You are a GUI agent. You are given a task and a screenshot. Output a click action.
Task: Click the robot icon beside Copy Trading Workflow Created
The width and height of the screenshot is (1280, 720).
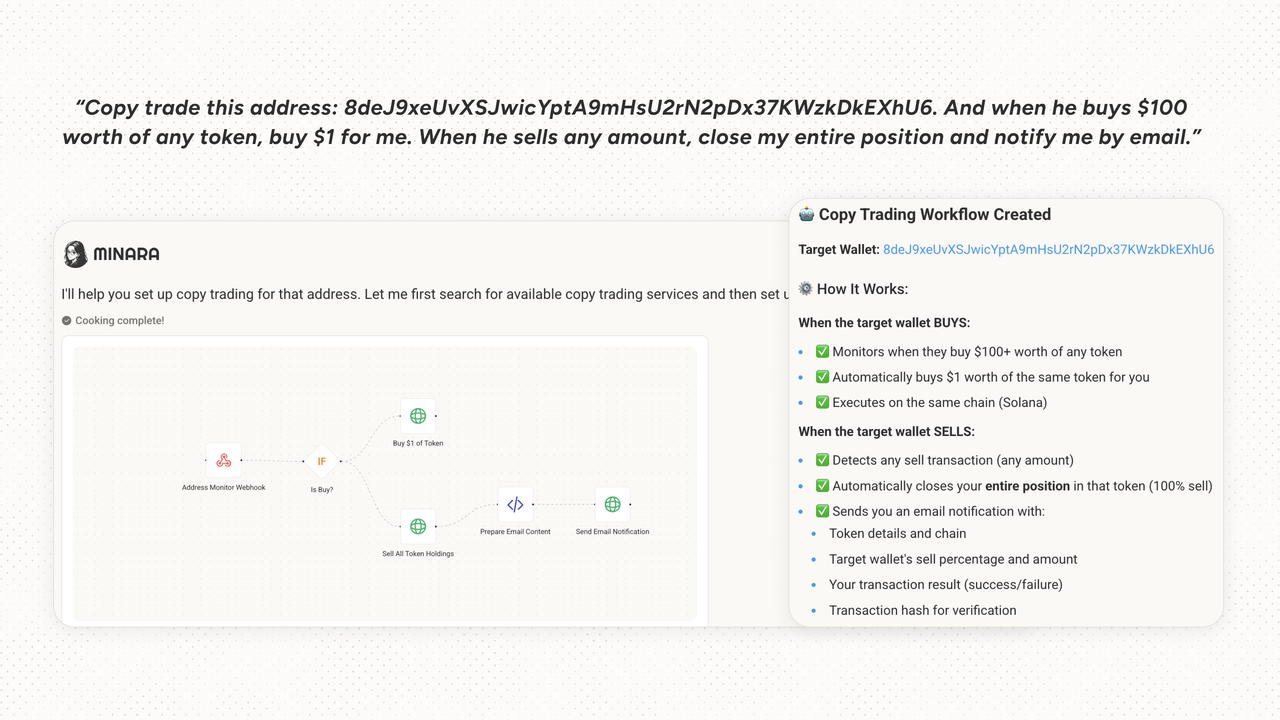pos(806,214)
